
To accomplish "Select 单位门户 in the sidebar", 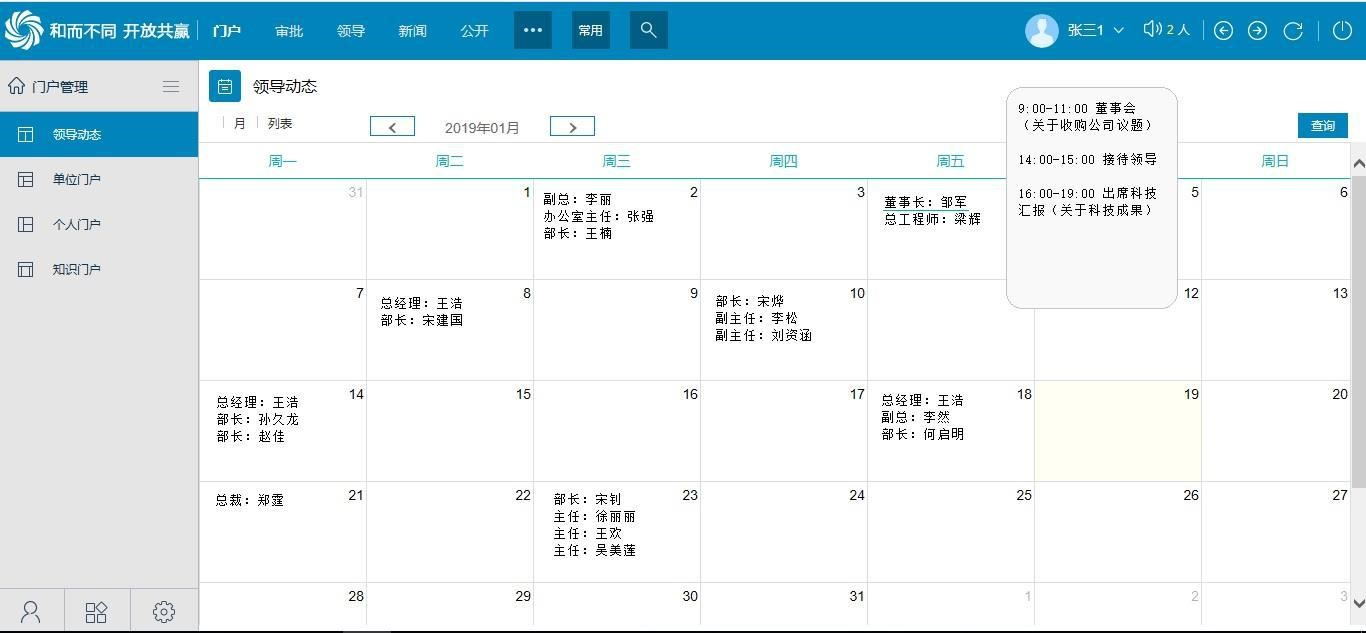I will click(77, 180).
